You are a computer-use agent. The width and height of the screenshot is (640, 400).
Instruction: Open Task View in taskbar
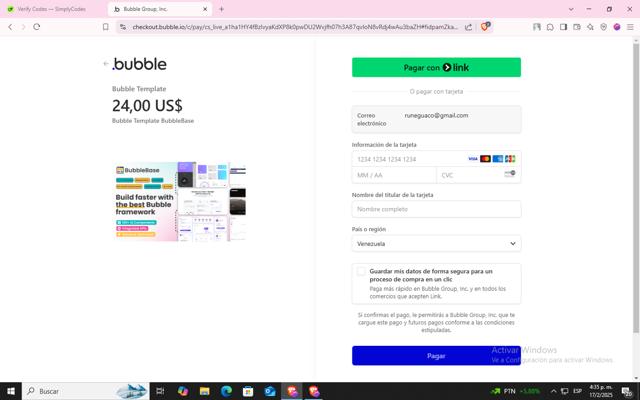tap(160, 391)
